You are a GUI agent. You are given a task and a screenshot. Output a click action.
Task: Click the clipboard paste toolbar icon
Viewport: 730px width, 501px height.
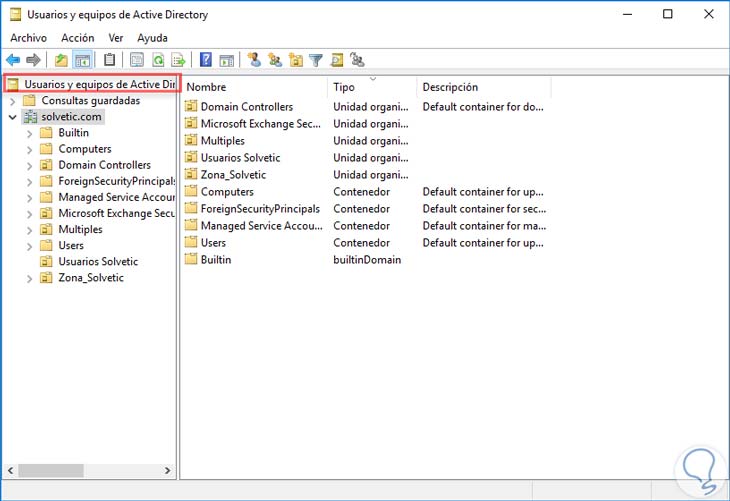[109, 60]
